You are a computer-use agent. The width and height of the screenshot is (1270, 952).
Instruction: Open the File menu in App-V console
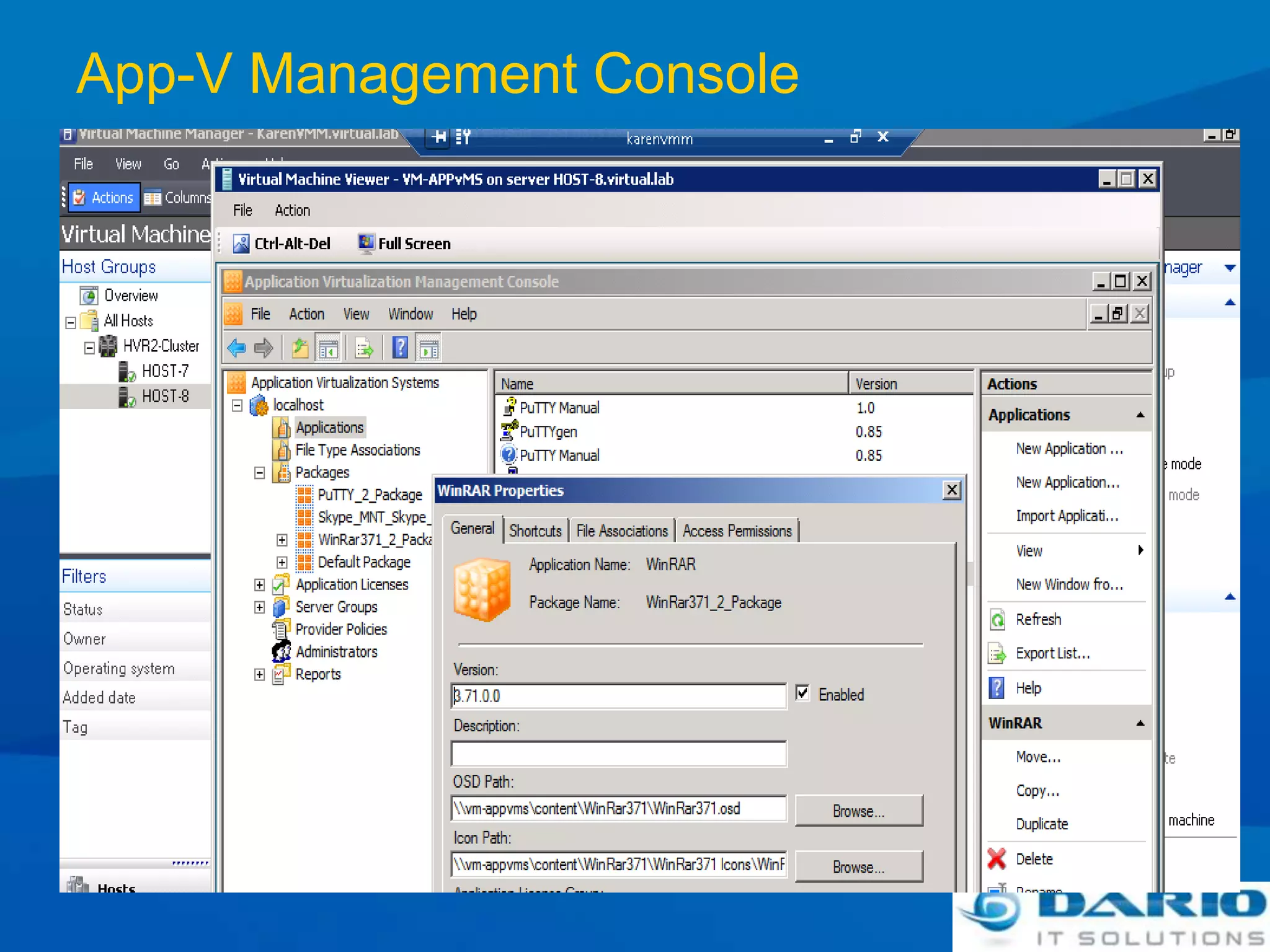[x=260, y=314]
